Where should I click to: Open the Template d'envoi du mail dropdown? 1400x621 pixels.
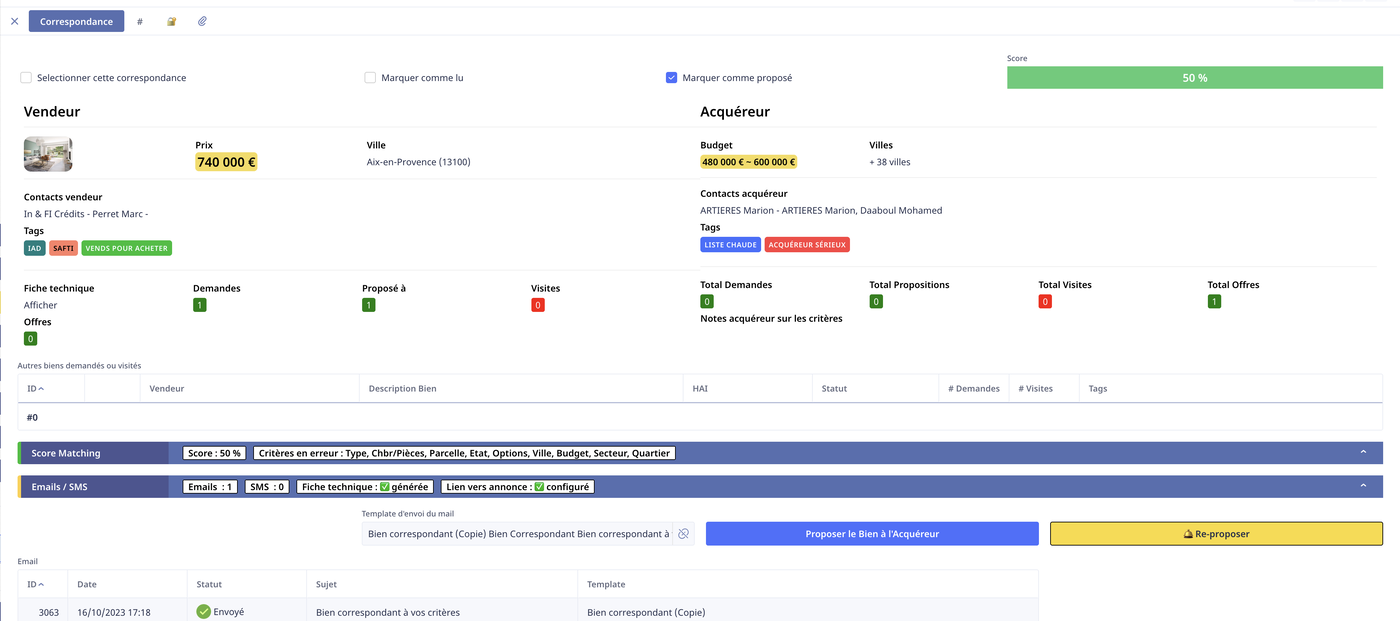518,534
